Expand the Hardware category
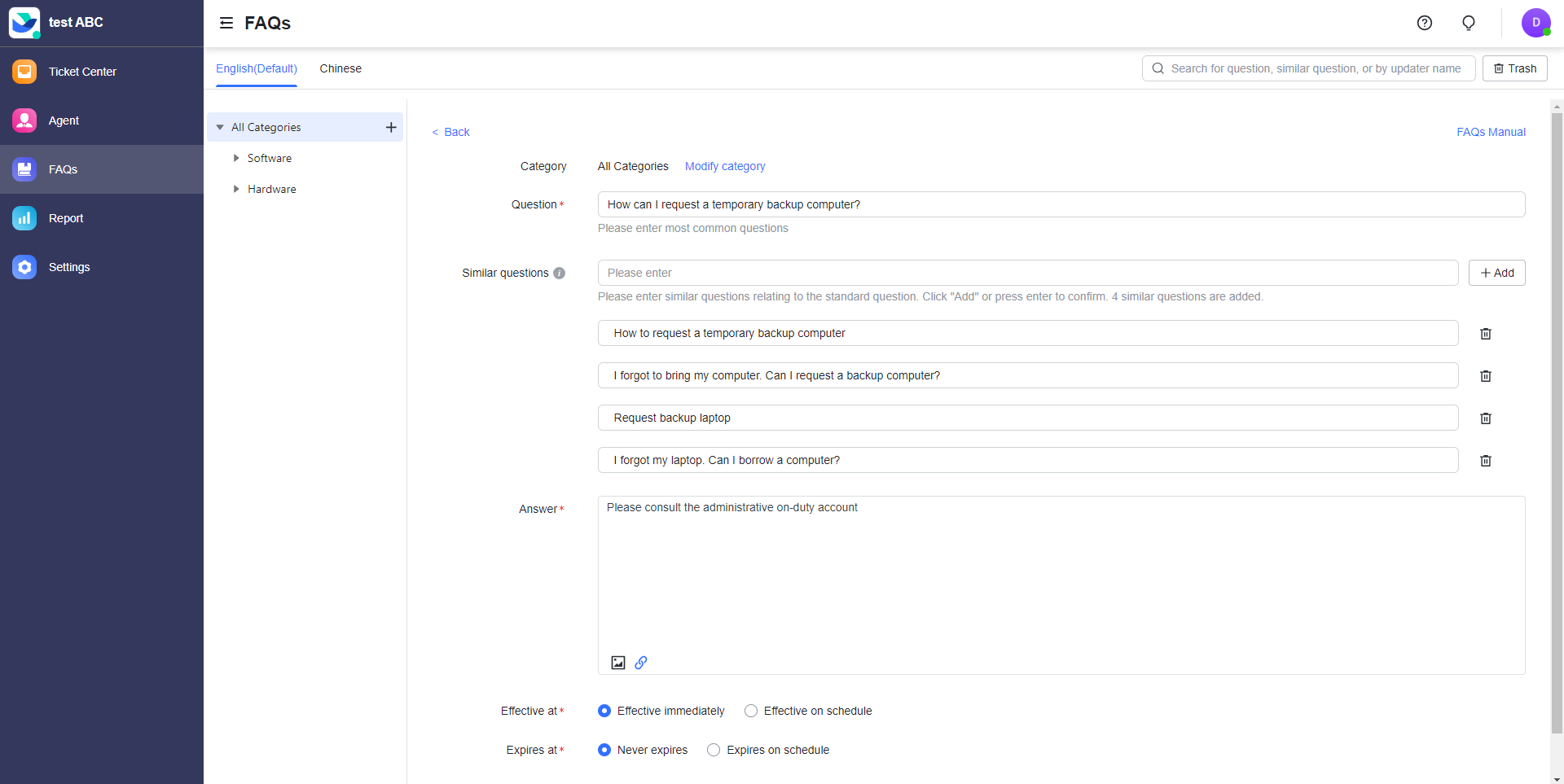 click(236, 189)
